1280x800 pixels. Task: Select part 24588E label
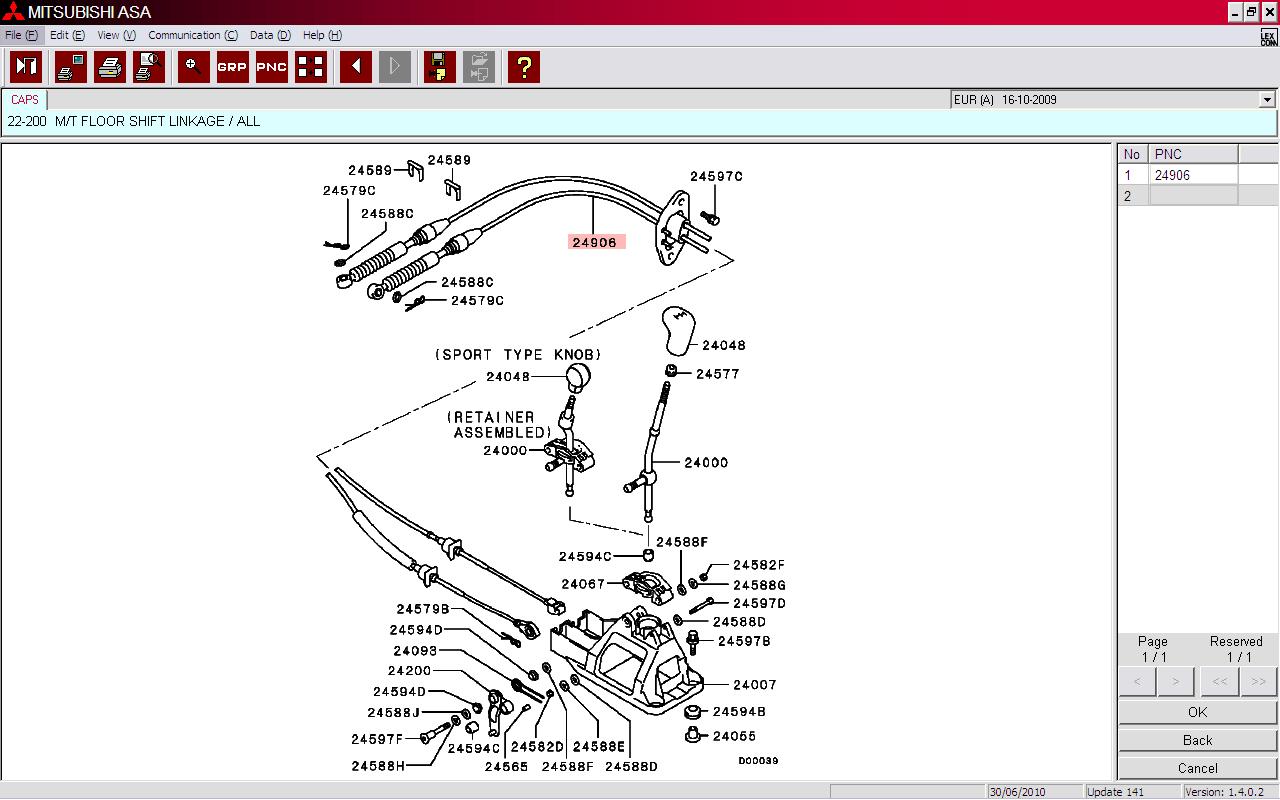[x=599, y=747]
